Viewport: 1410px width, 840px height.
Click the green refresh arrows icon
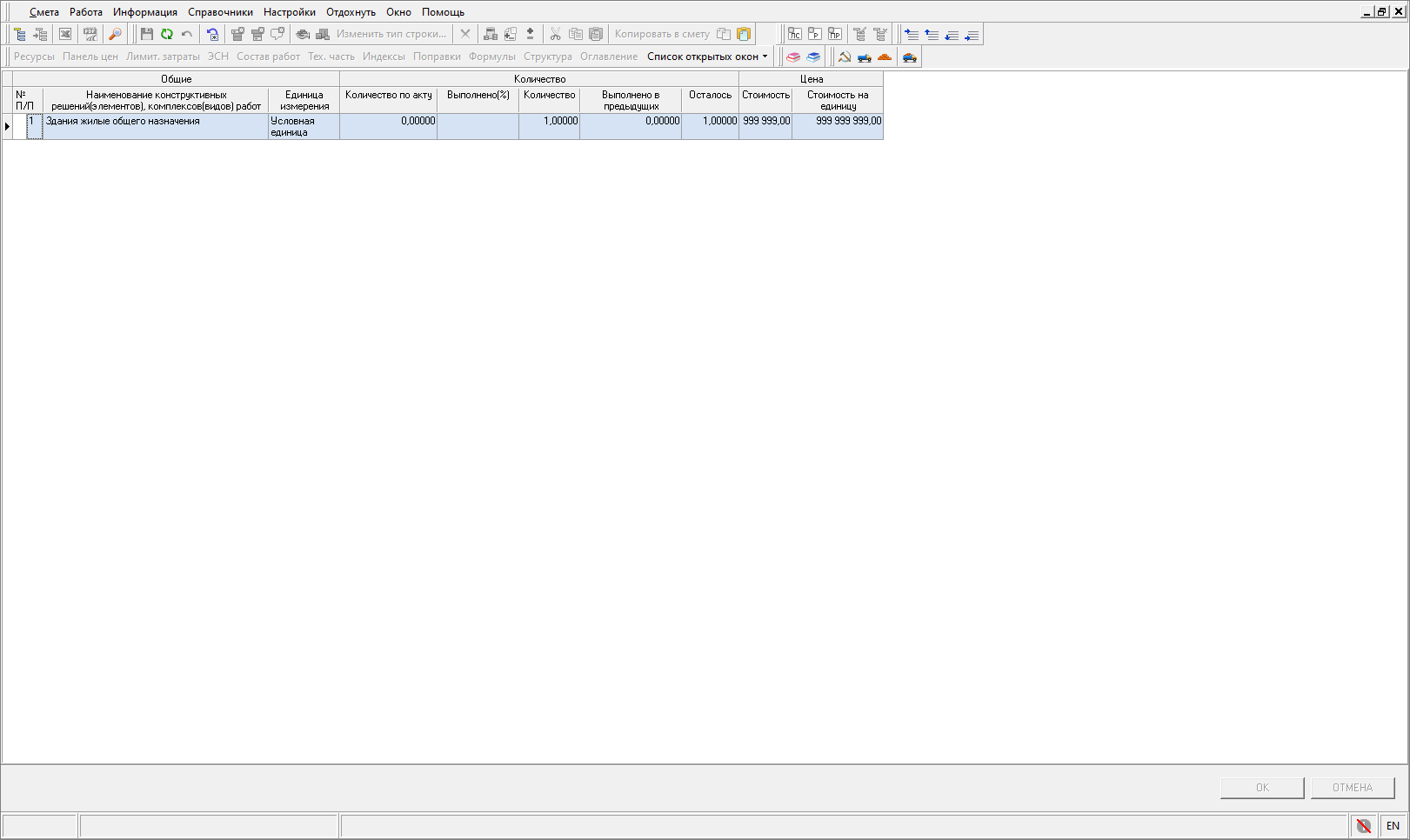166,34
